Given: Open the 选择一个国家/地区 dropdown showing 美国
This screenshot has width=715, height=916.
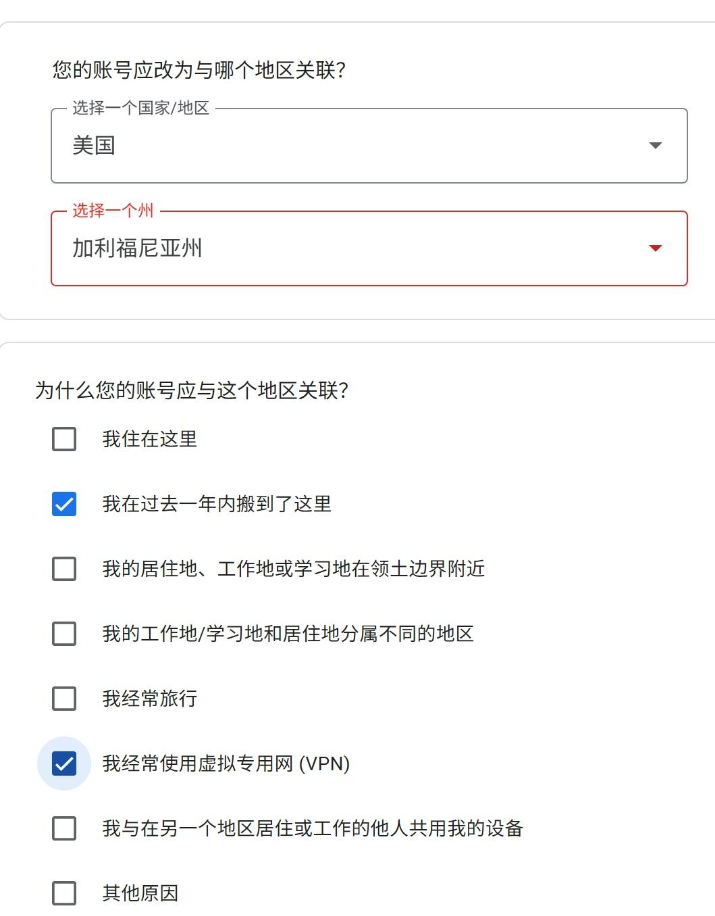Looking at the screenshot, I should tap(350, 146).
